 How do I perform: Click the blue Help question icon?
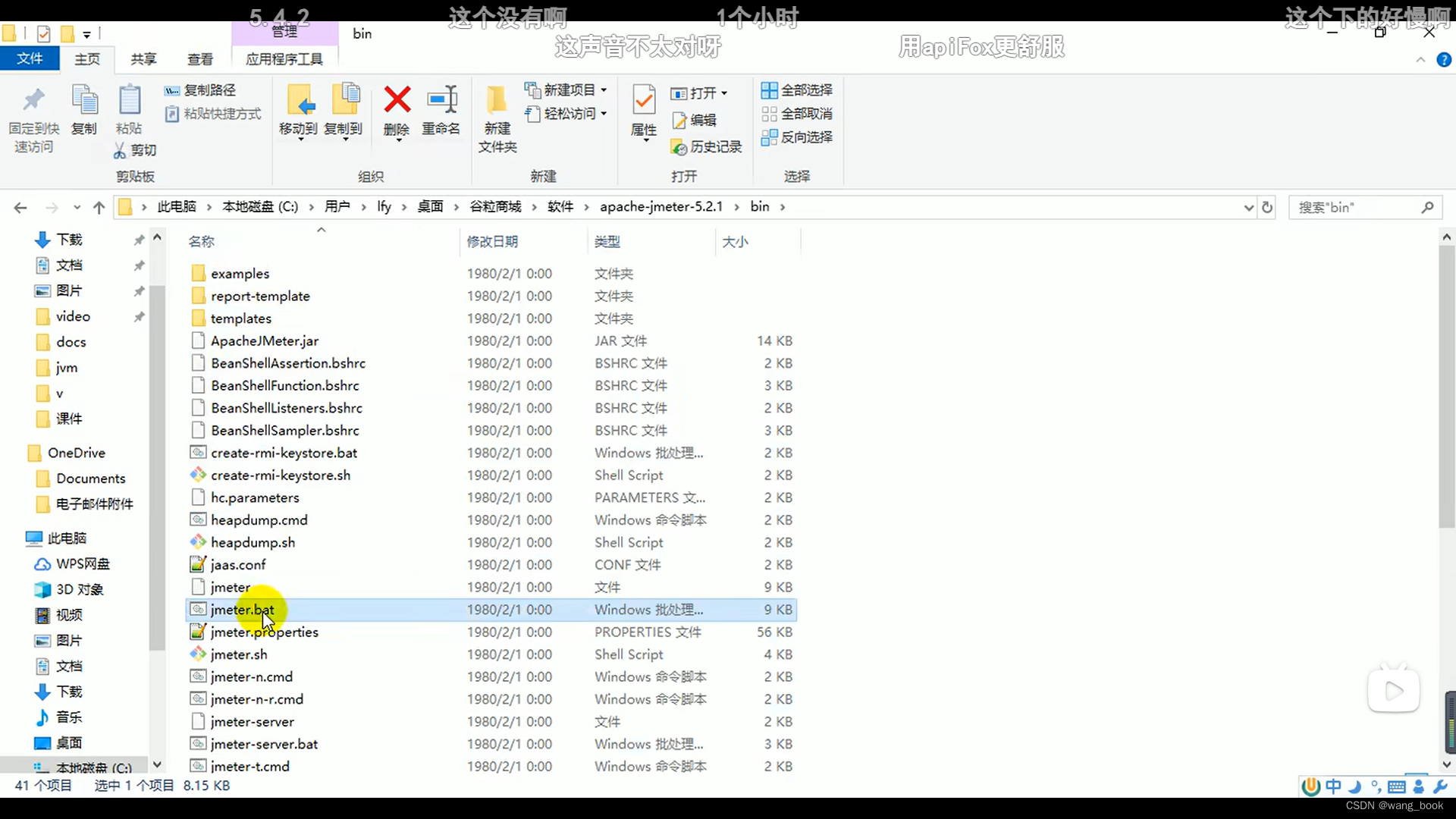click(1444, 60)
